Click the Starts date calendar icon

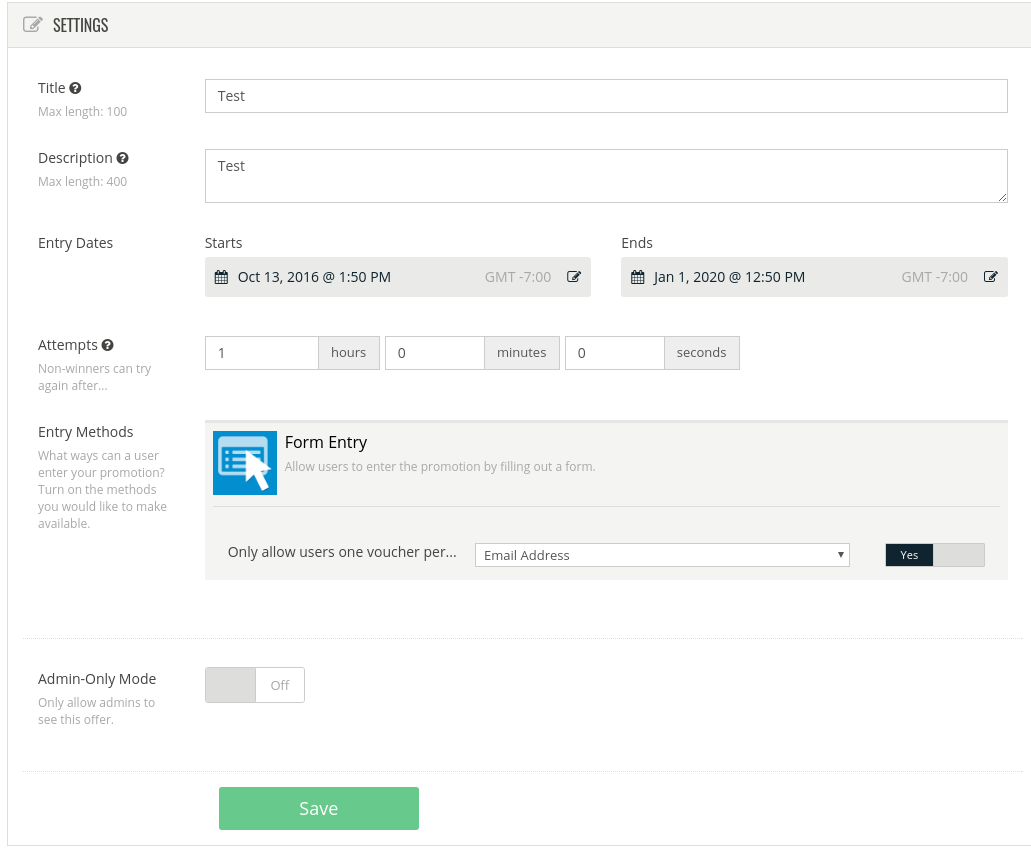[x=221, y=277]
